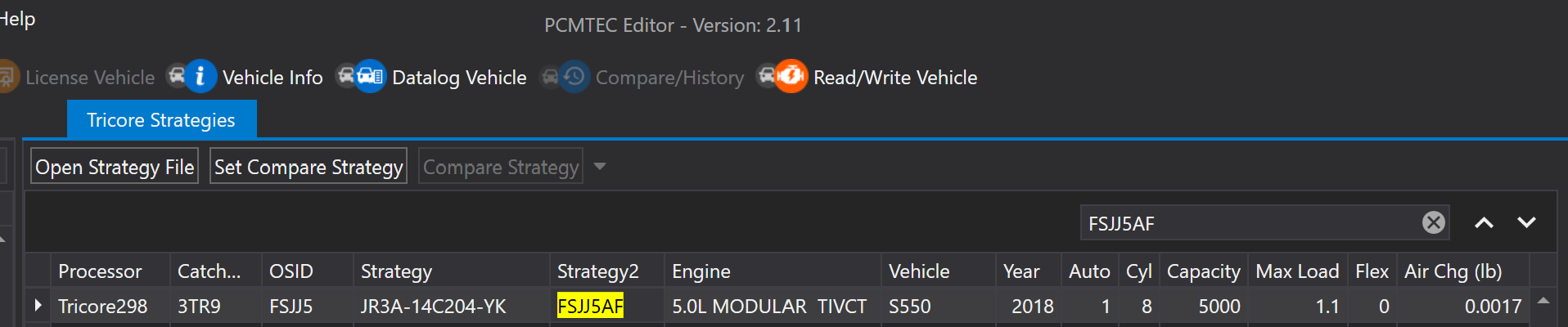Expand the Tricore298 row arrow
This screenshot has width=1568, height=327.
[38, 306]
